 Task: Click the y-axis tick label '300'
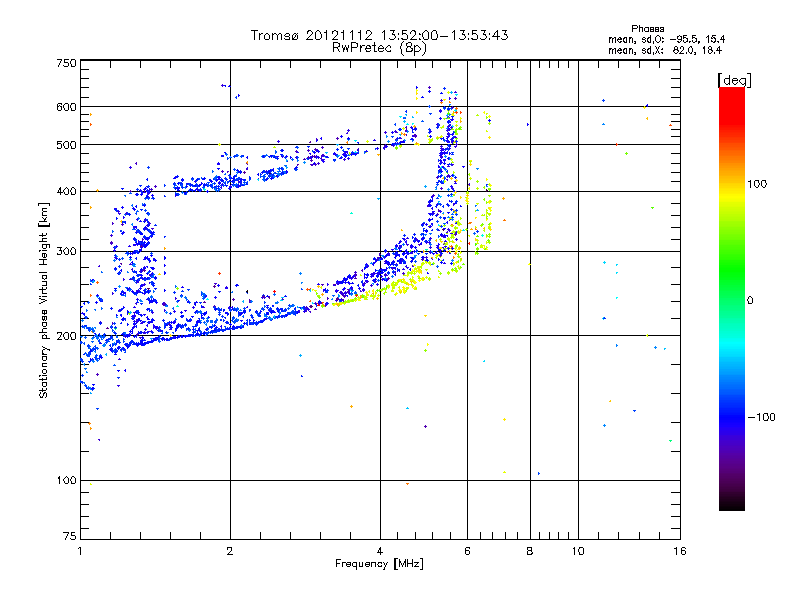click(66, 252)
